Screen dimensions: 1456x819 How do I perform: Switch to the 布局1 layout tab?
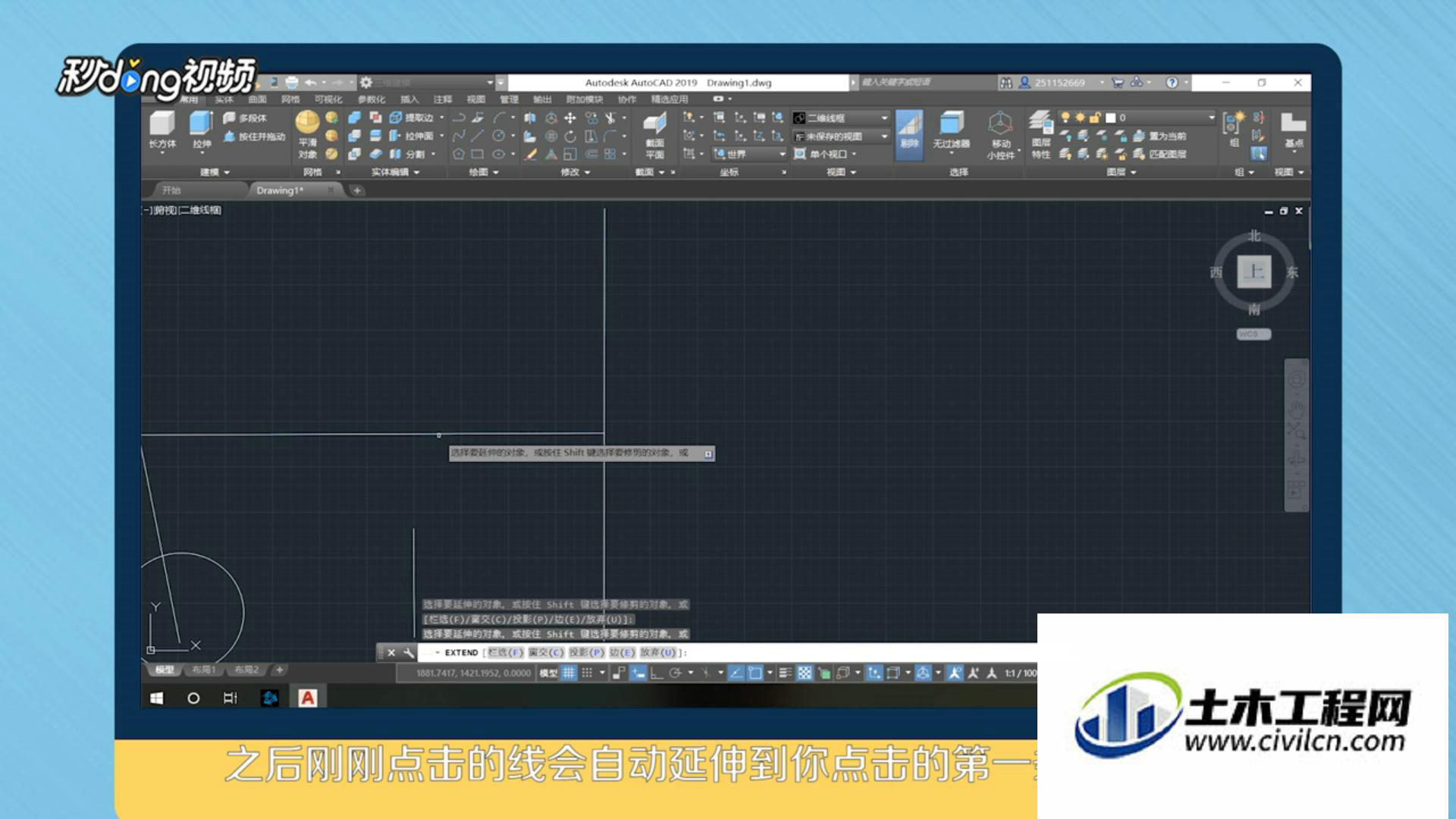tap(203, 670)
